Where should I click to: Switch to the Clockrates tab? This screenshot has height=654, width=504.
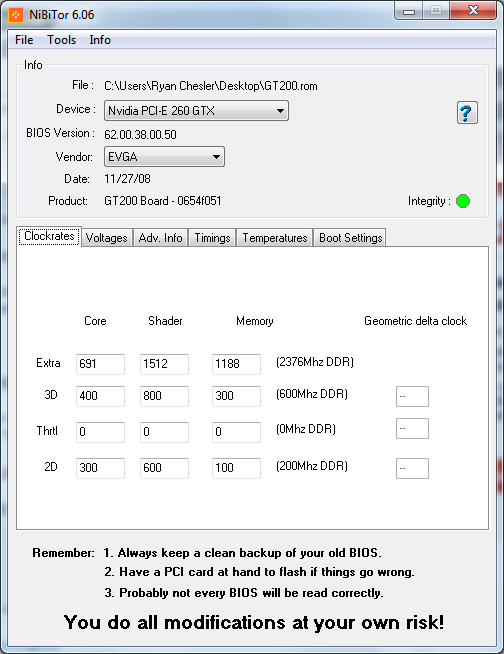49,236
